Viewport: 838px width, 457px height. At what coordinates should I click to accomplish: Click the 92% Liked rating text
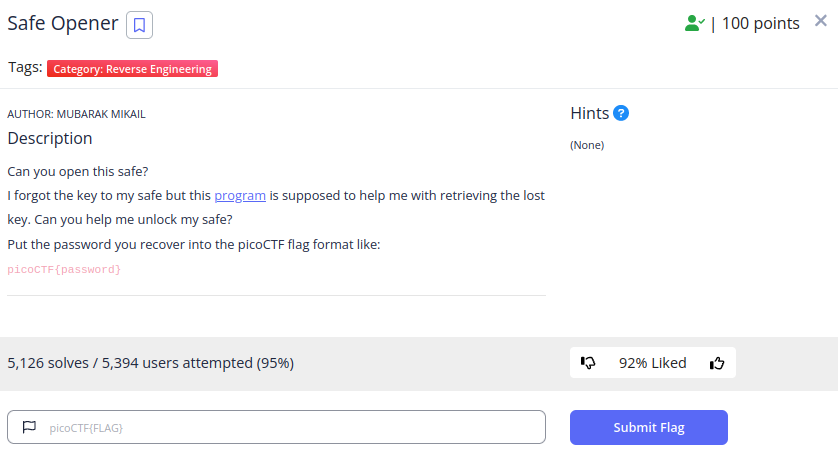point(653,363)
